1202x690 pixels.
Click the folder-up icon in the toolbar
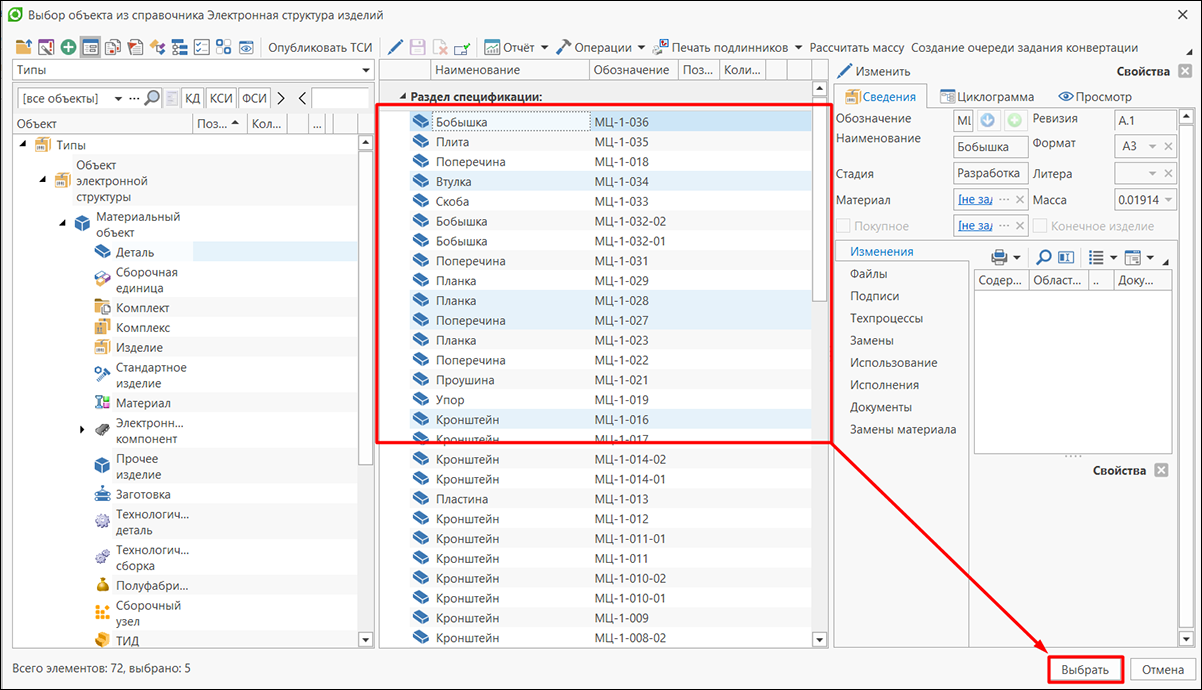tap(24, 47)
